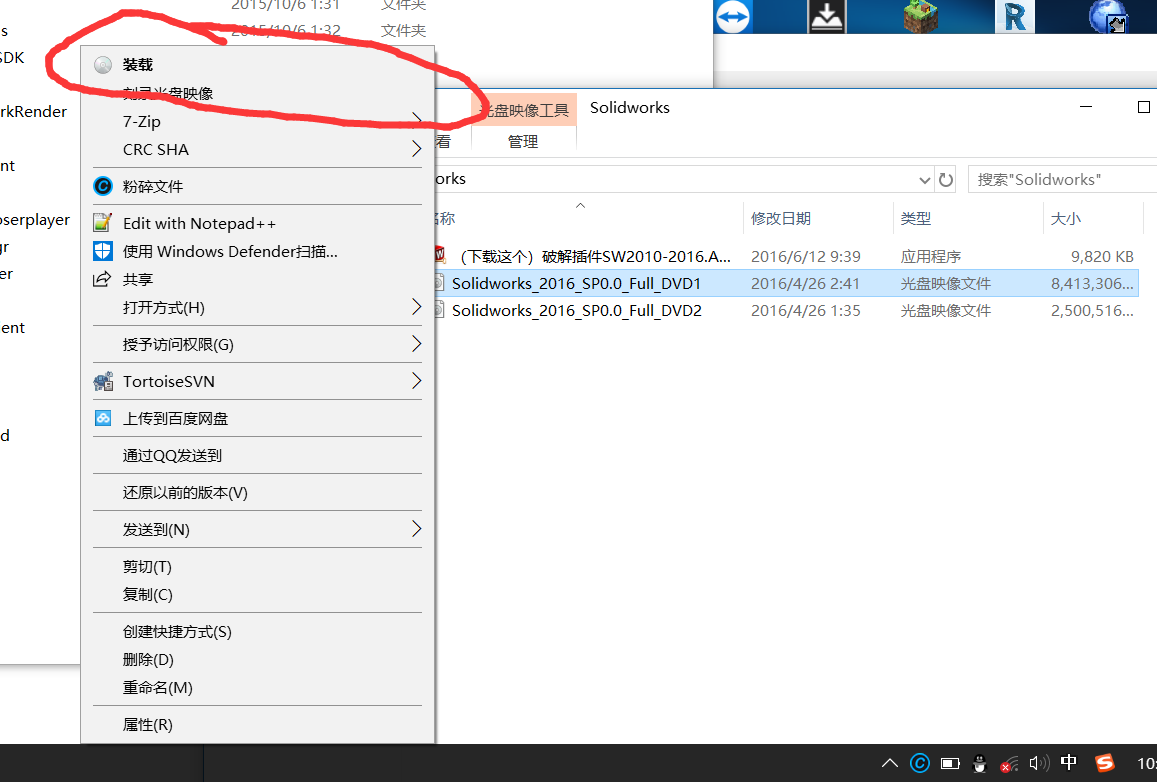The width and height of the screenshot is (1157, 782).
Task: Open the address bar history dropdown
Action: [x=924, y=180]
